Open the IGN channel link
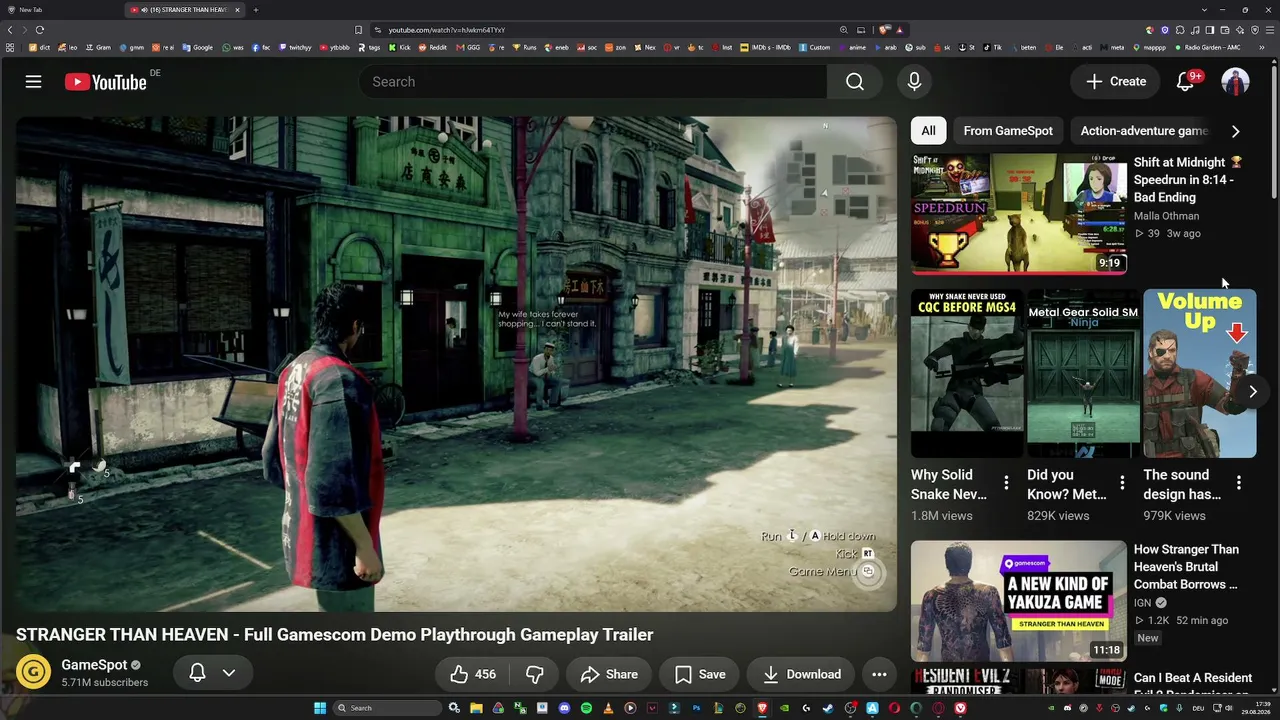 coord(1142,603)
